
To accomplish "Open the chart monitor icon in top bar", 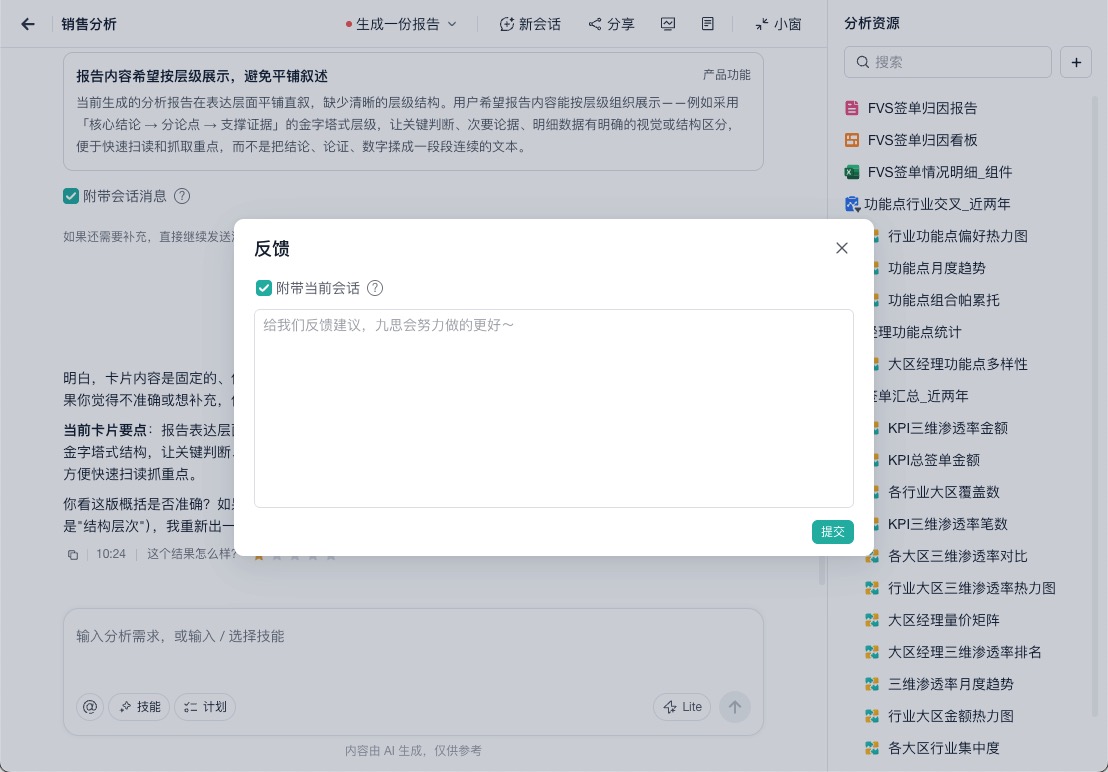I will pyautogui.click(x=668, y=24).
